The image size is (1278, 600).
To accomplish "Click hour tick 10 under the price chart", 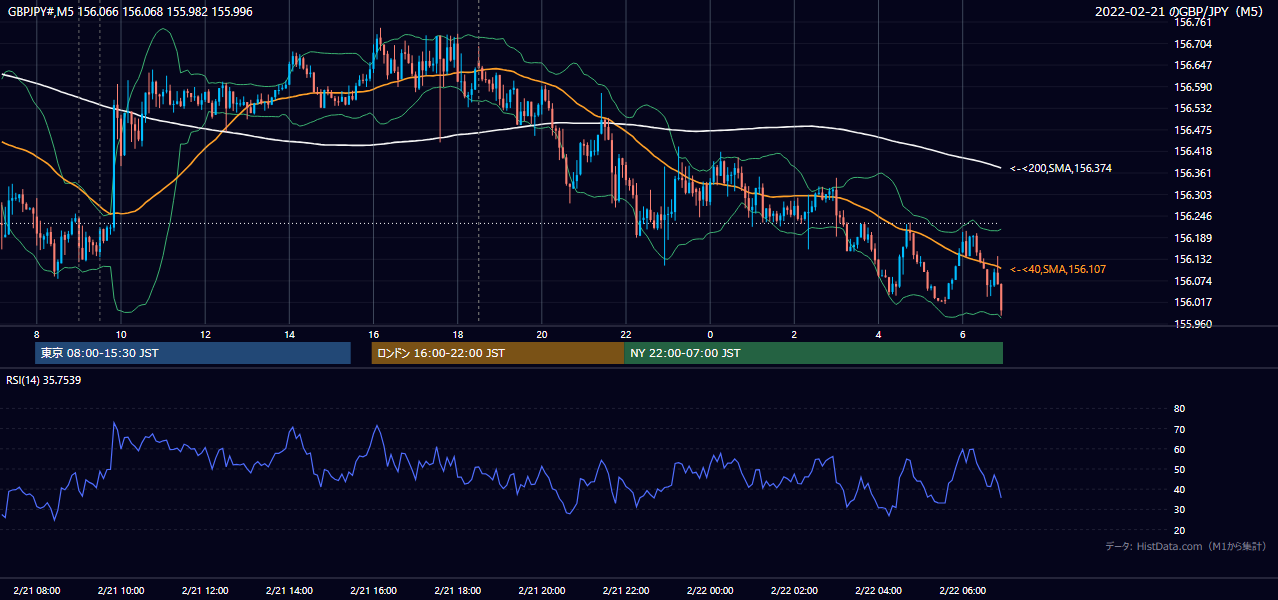I will [x=120, y=333].
